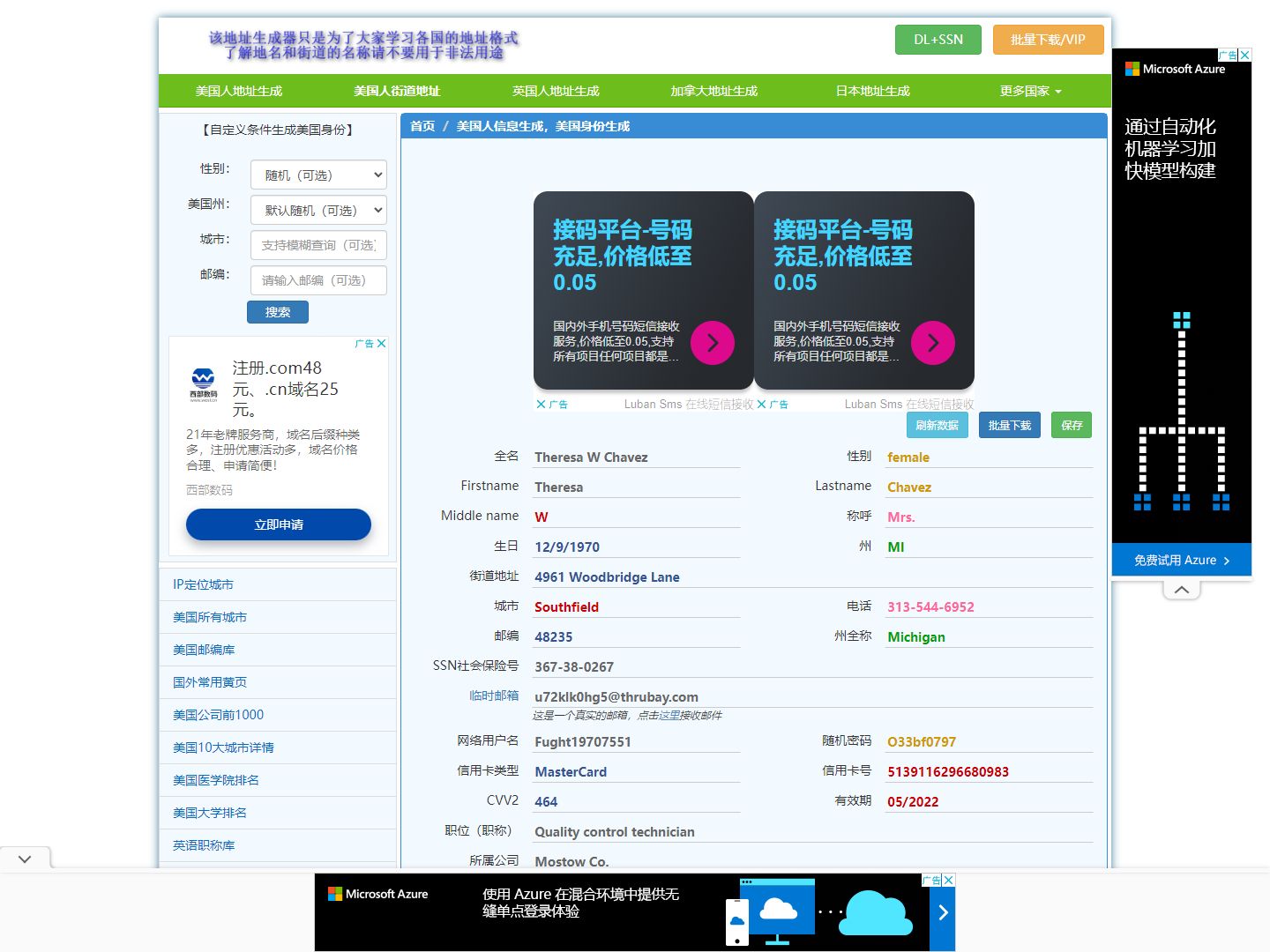Image resolution: width=1270 pixels, height=952 pixels.
Task: Open 美国人地址生成 menu item
Action: 239,91
